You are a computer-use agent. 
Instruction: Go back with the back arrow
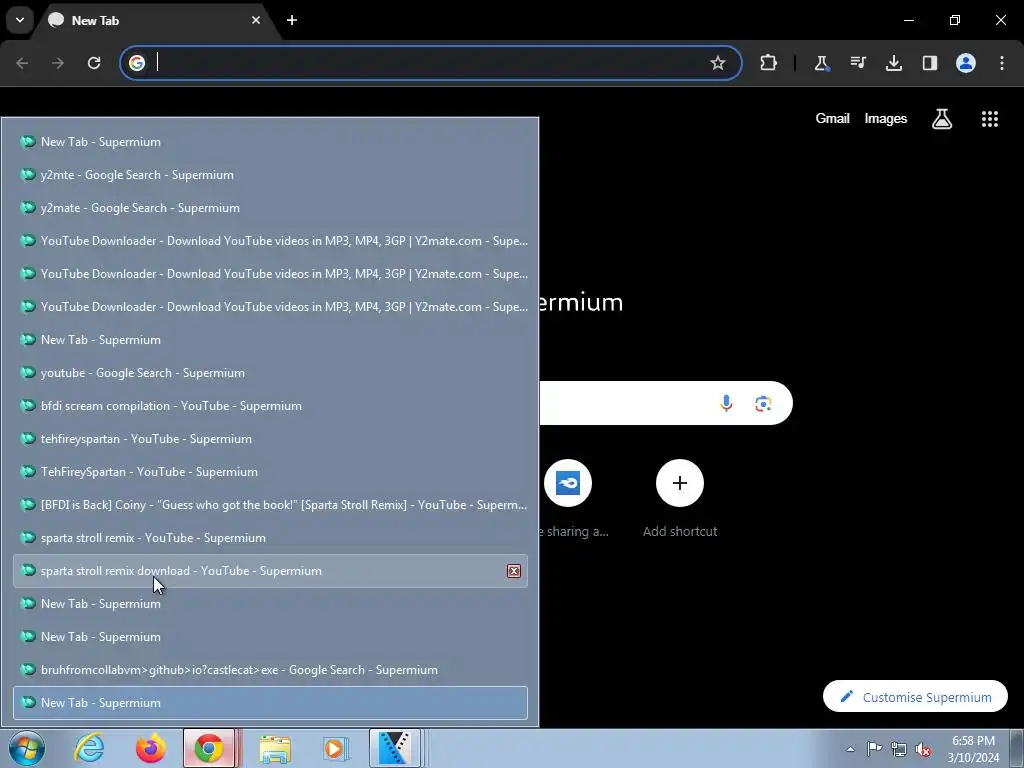coord(22,63)
